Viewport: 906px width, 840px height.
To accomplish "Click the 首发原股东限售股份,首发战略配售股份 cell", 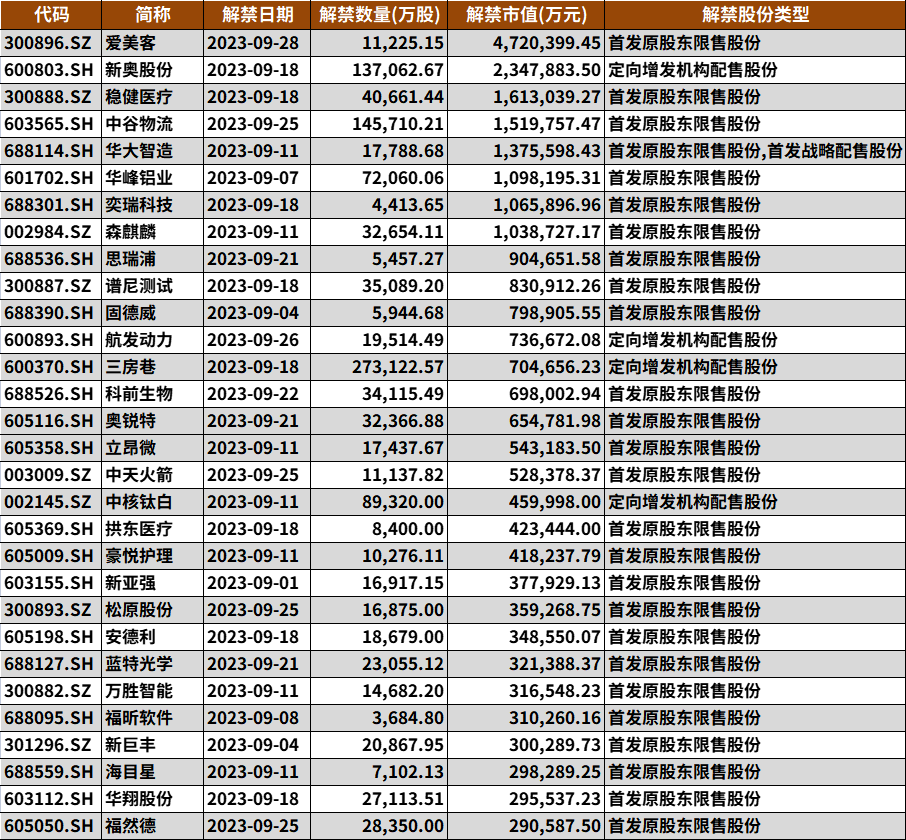I will click(755, 151).
